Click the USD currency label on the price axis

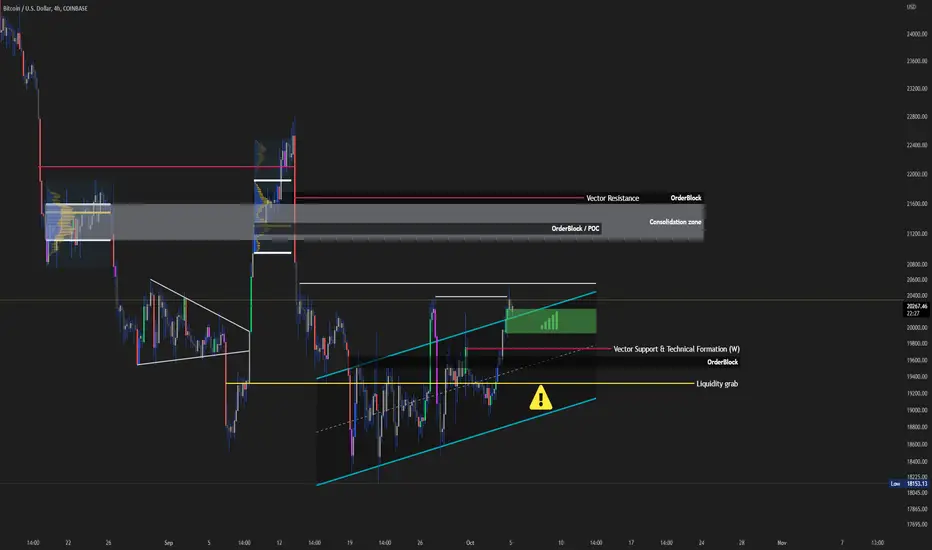(911, 7)
